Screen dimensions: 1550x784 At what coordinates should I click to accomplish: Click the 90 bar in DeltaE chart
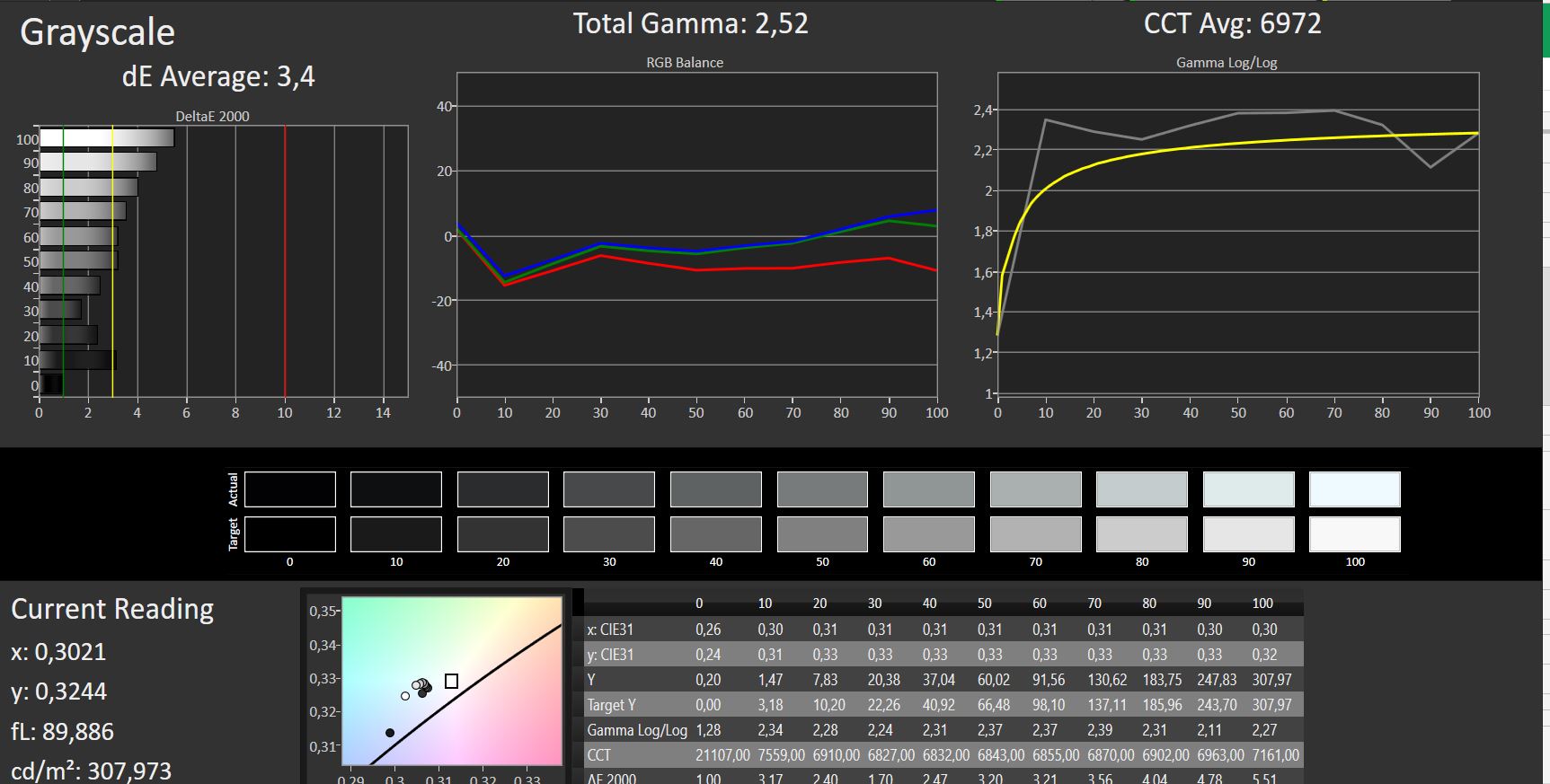(98, 163)
